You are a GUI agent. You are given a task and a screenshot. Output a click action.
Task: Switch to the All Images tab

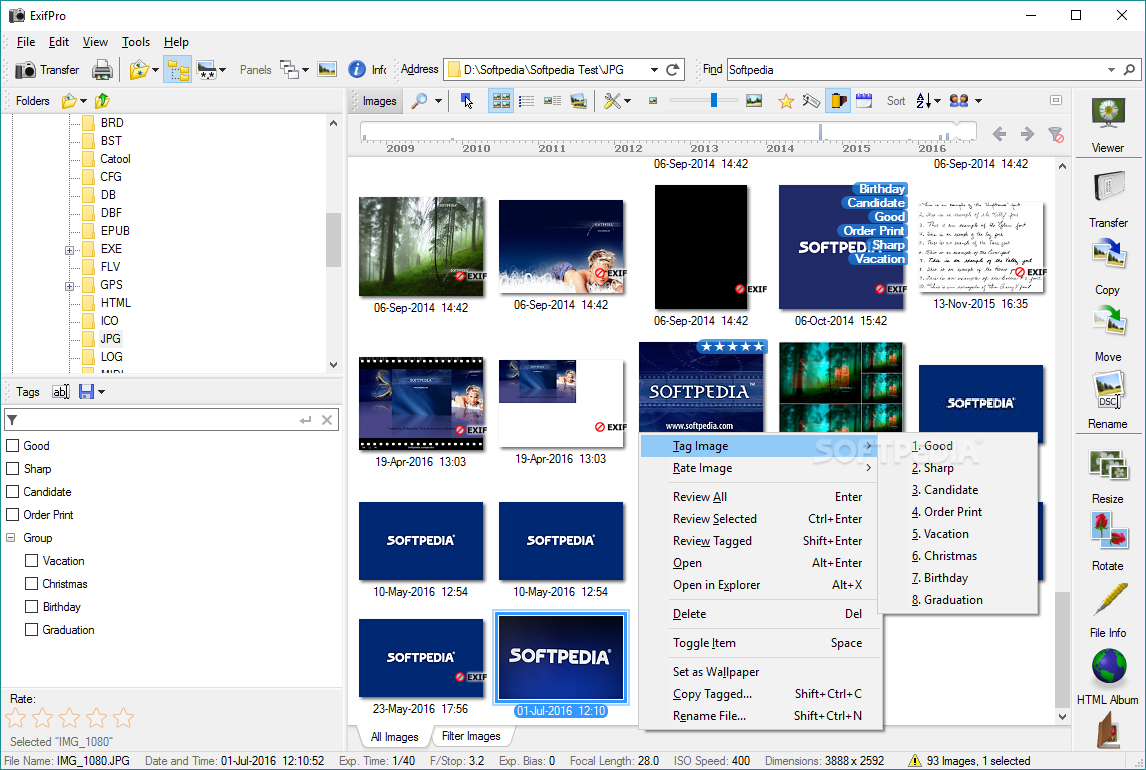[395, 736]
